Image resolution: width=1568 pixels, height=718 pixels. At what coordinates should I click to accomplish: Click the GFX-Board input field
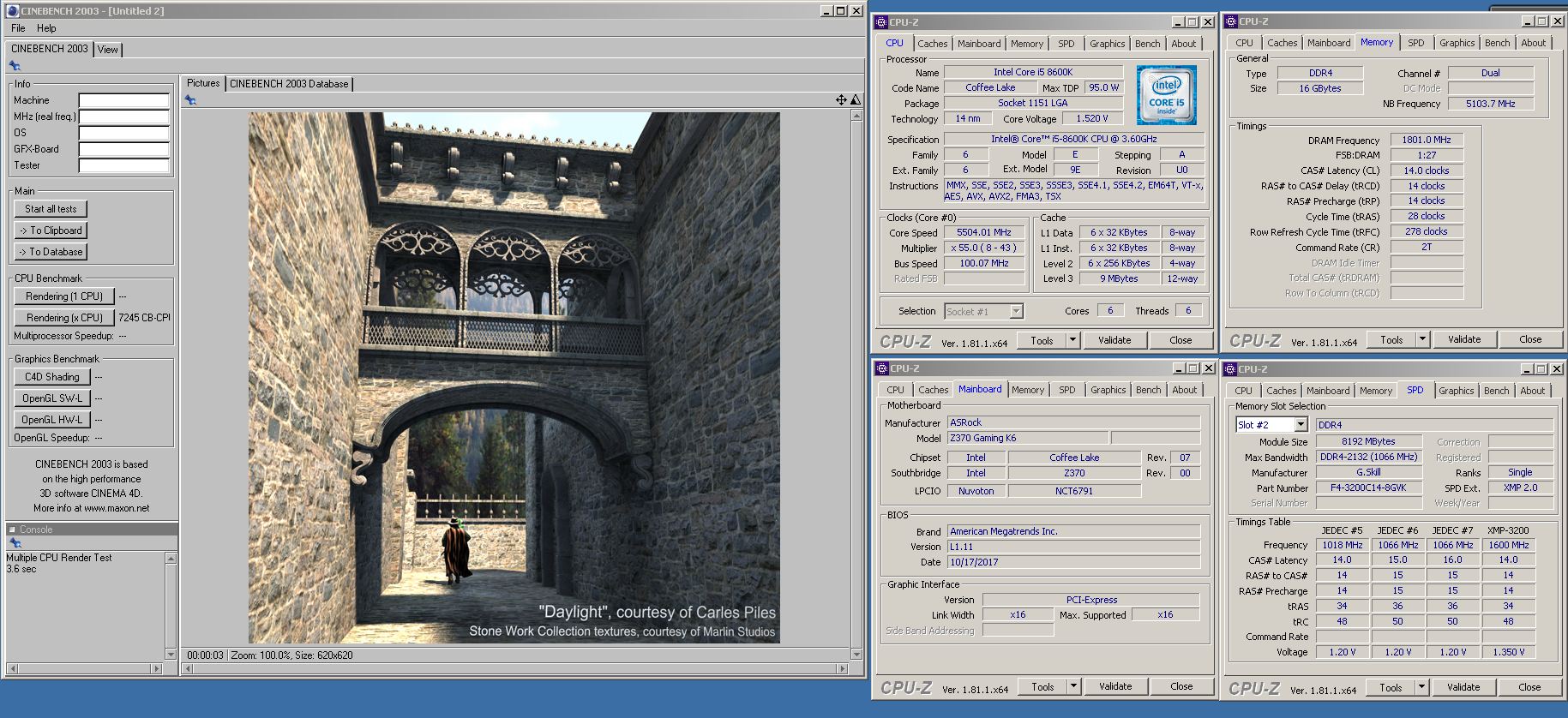[x=124, y=149]
